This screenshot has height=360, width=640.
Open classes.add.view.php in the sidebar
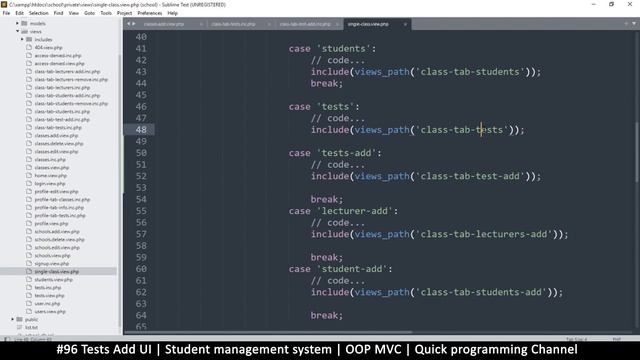click(56, 135)
